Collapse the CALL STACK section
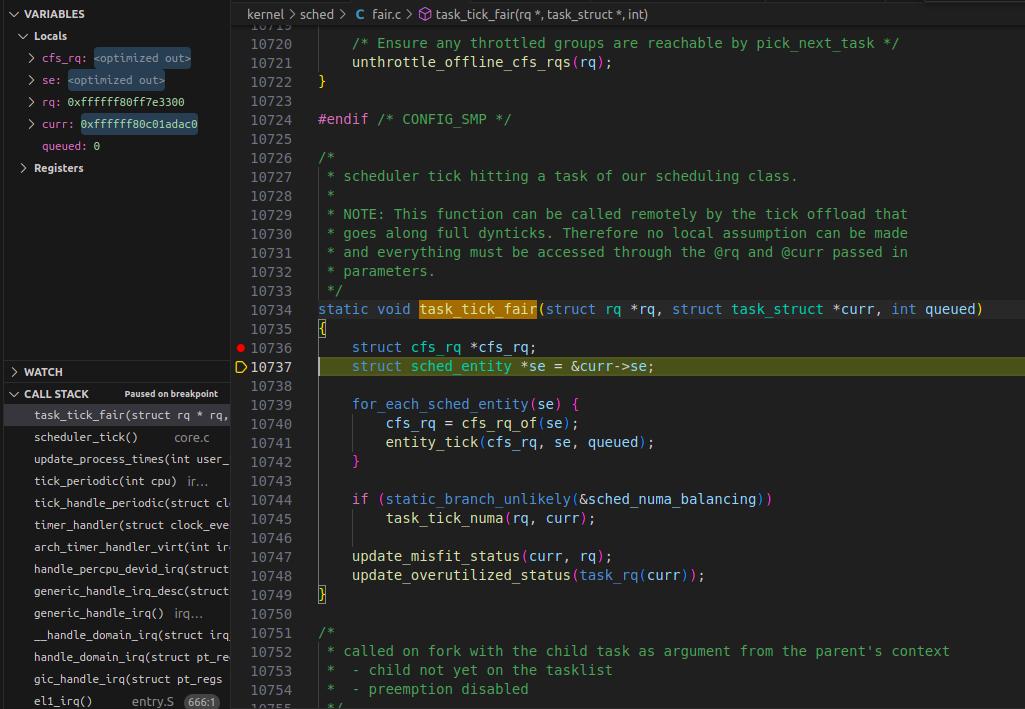Image resolution: width=1025 pixels, height=709 pixels. point(14,394)
